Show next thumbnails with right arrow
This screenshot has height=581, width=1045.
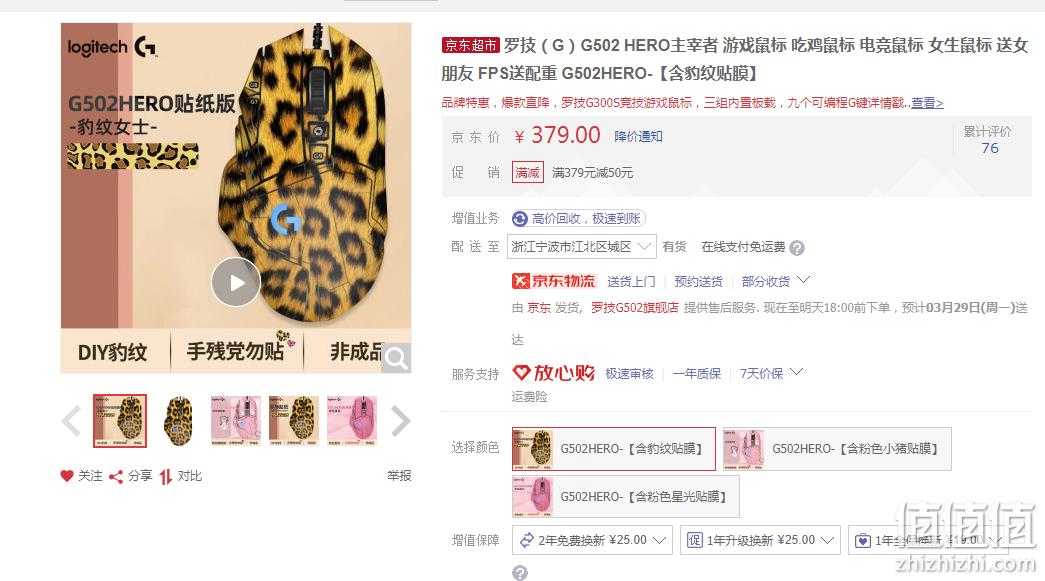400,420
